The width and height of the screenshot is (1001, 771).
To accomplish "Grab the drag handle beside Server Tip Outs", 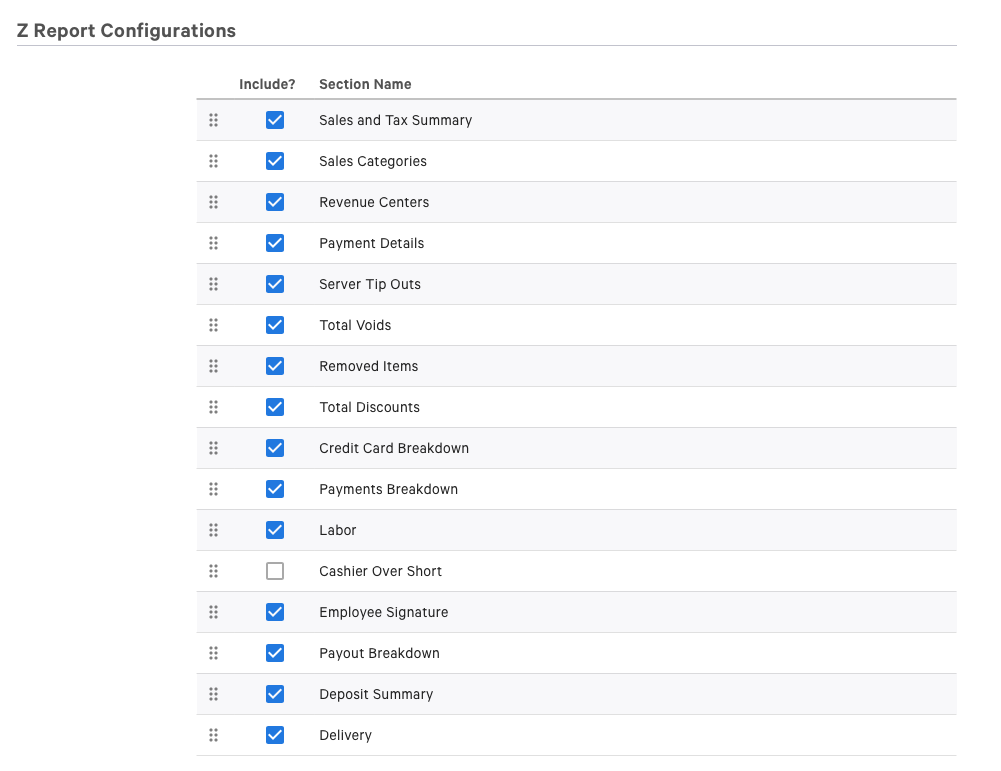I will click(213, 284).
